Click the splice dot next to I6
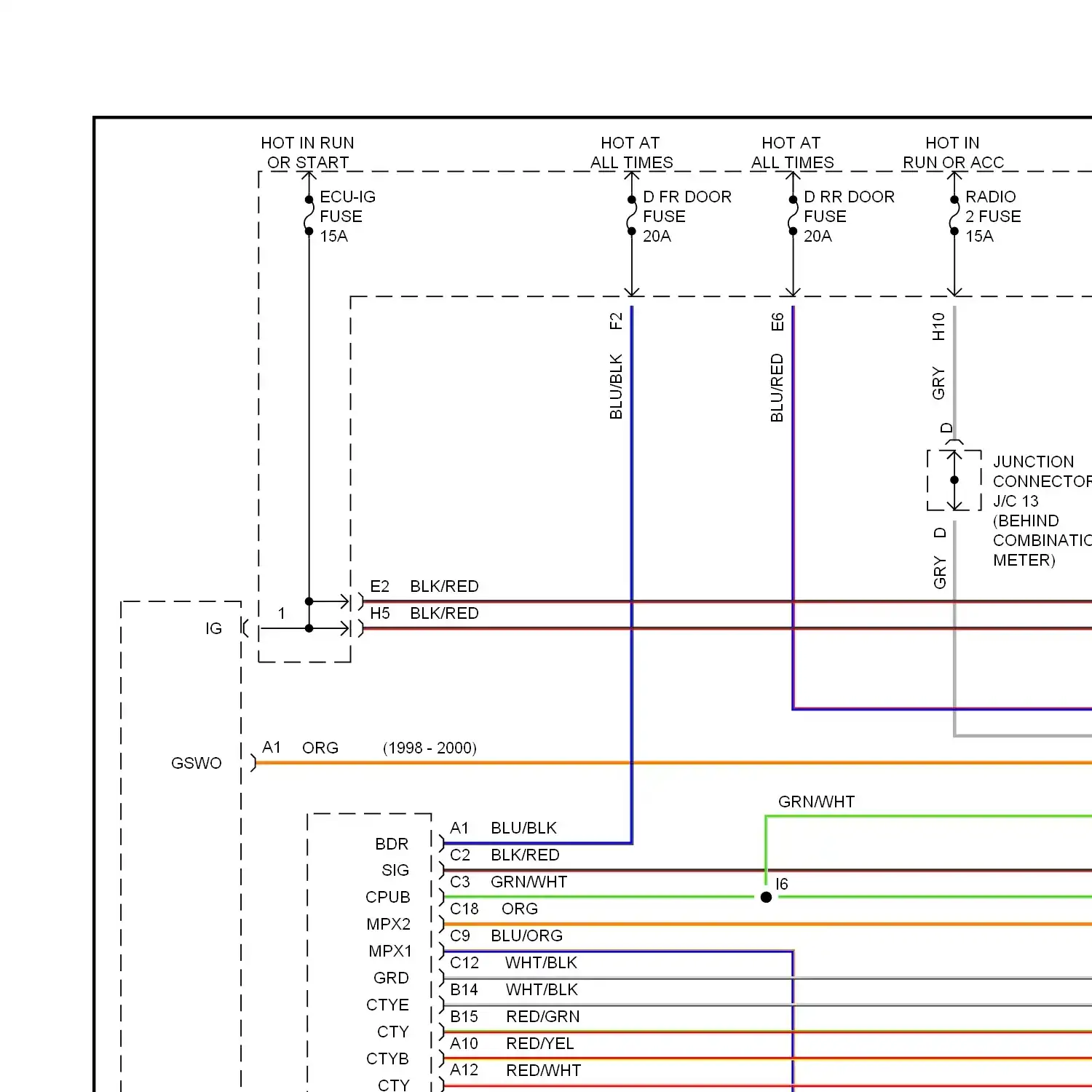 click(766, 897)
